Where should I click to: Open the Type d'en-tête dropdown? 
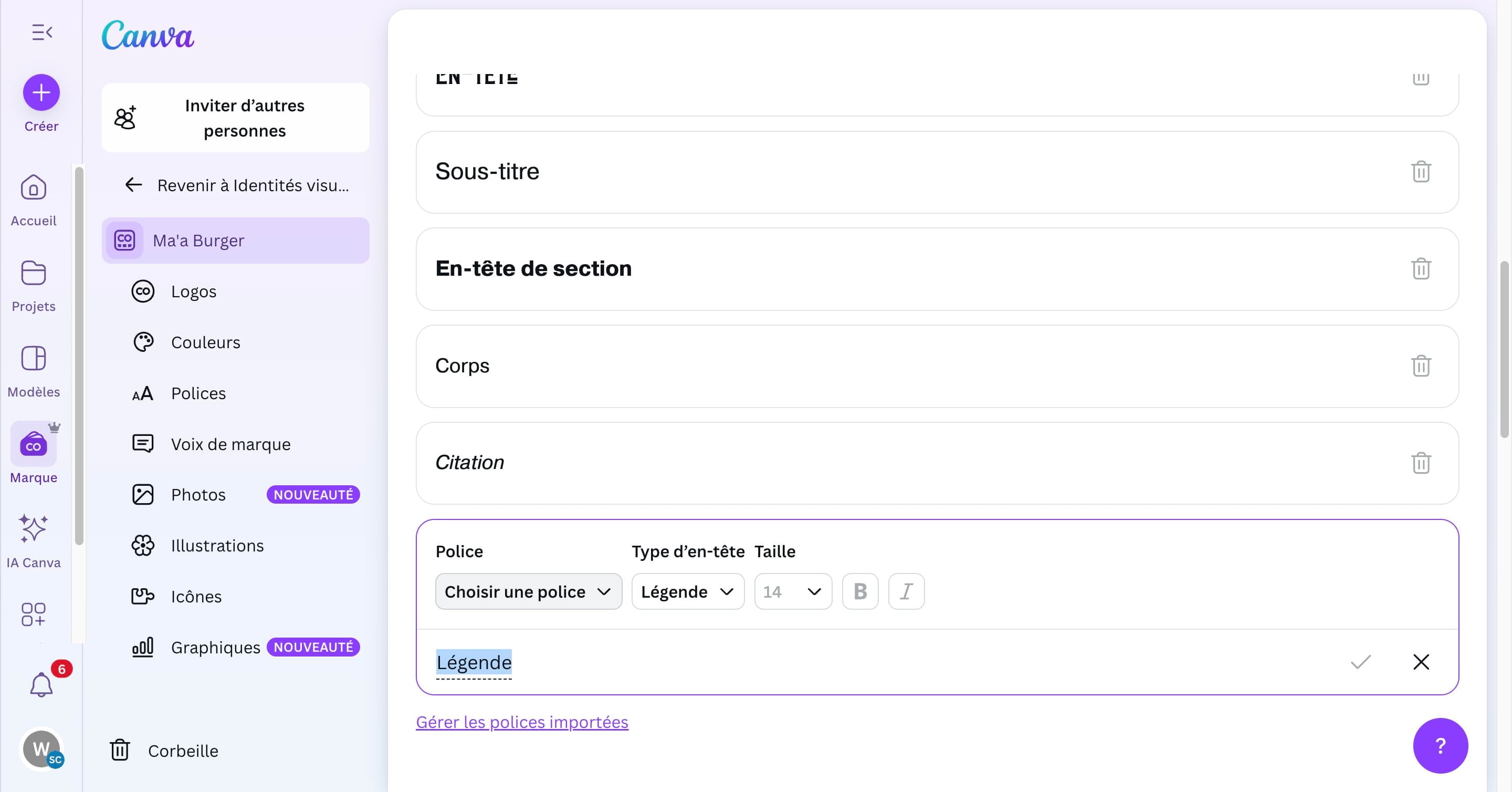pyautogui.click(x=687, y=591)
